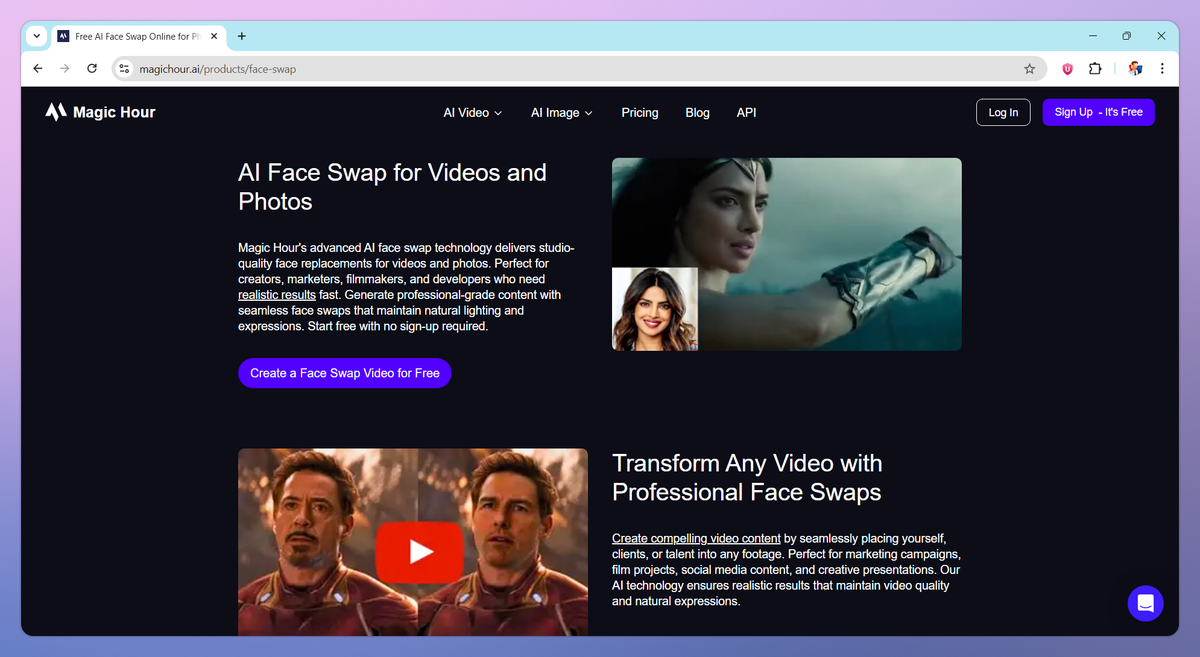Open site information icon in address bar
Screen dimensions: 1200x657
click(124, 69)
